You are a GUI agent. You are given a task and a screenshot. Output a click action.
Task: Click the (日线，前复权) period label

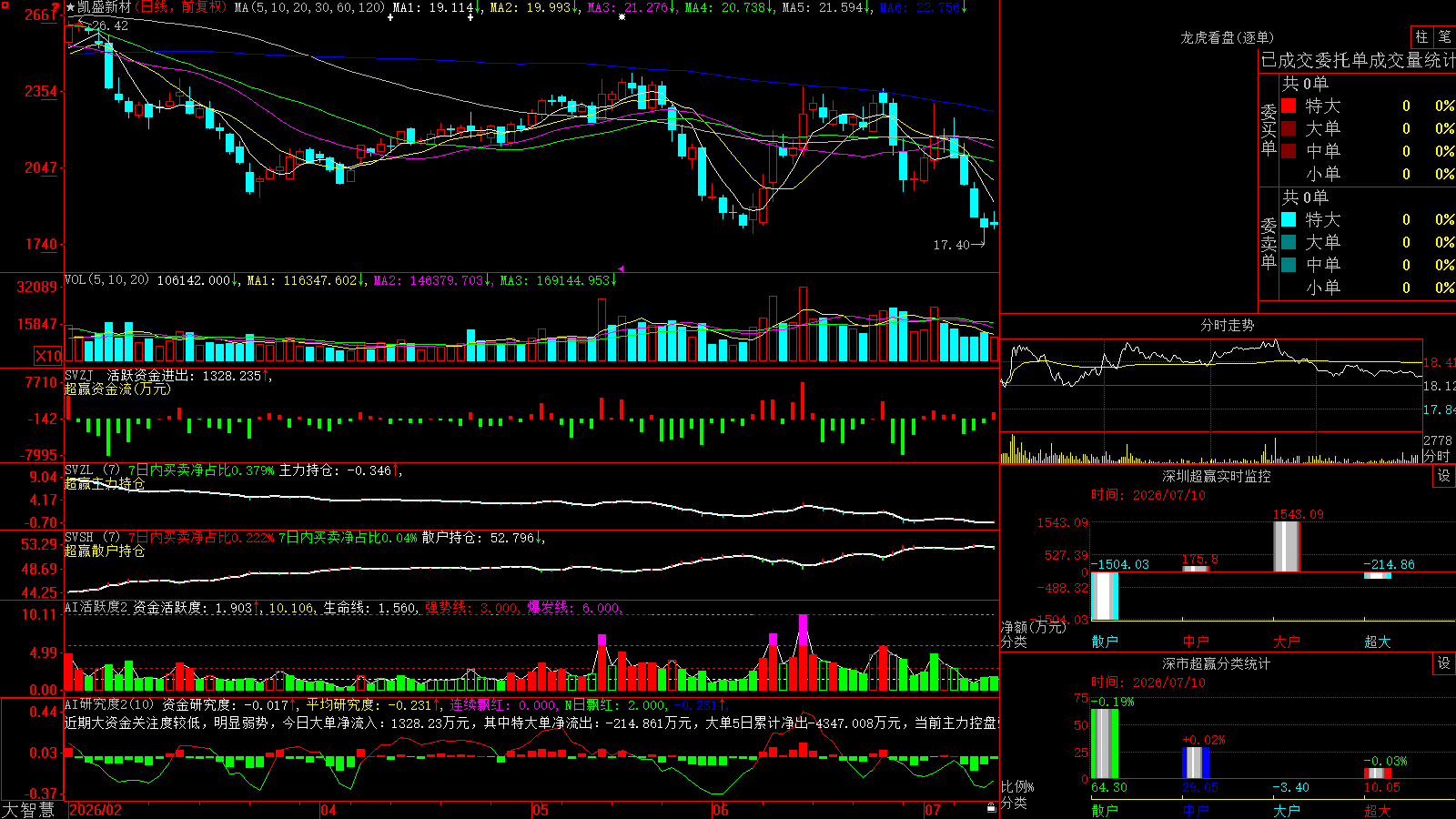(x=180, y=7)
